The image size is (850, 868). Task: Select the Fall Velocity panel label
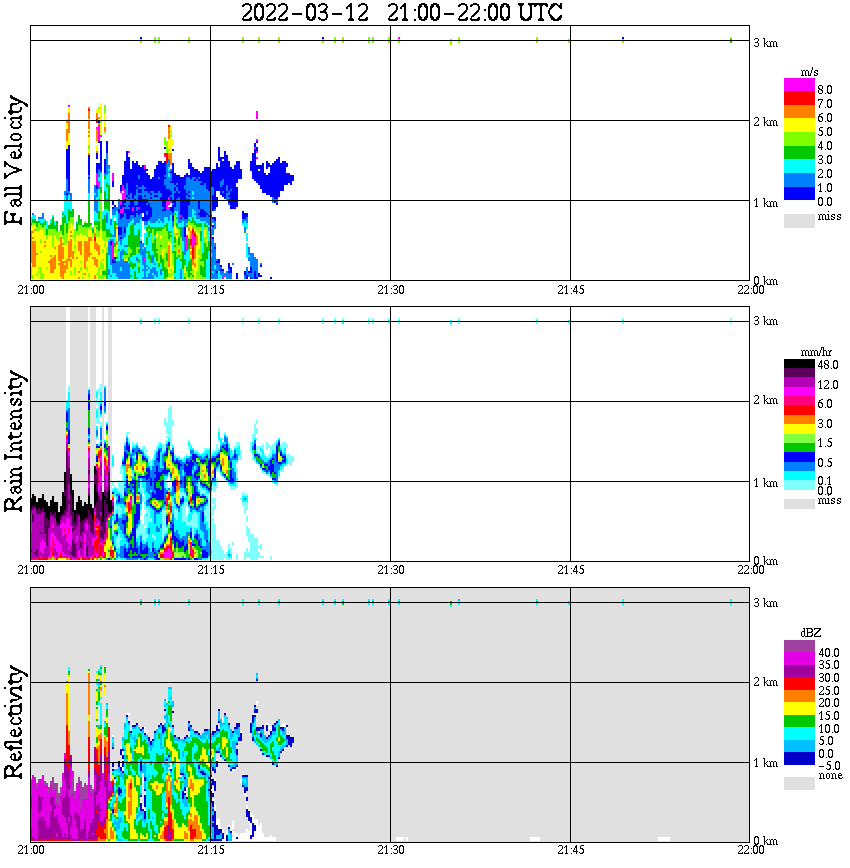point(14,160)
